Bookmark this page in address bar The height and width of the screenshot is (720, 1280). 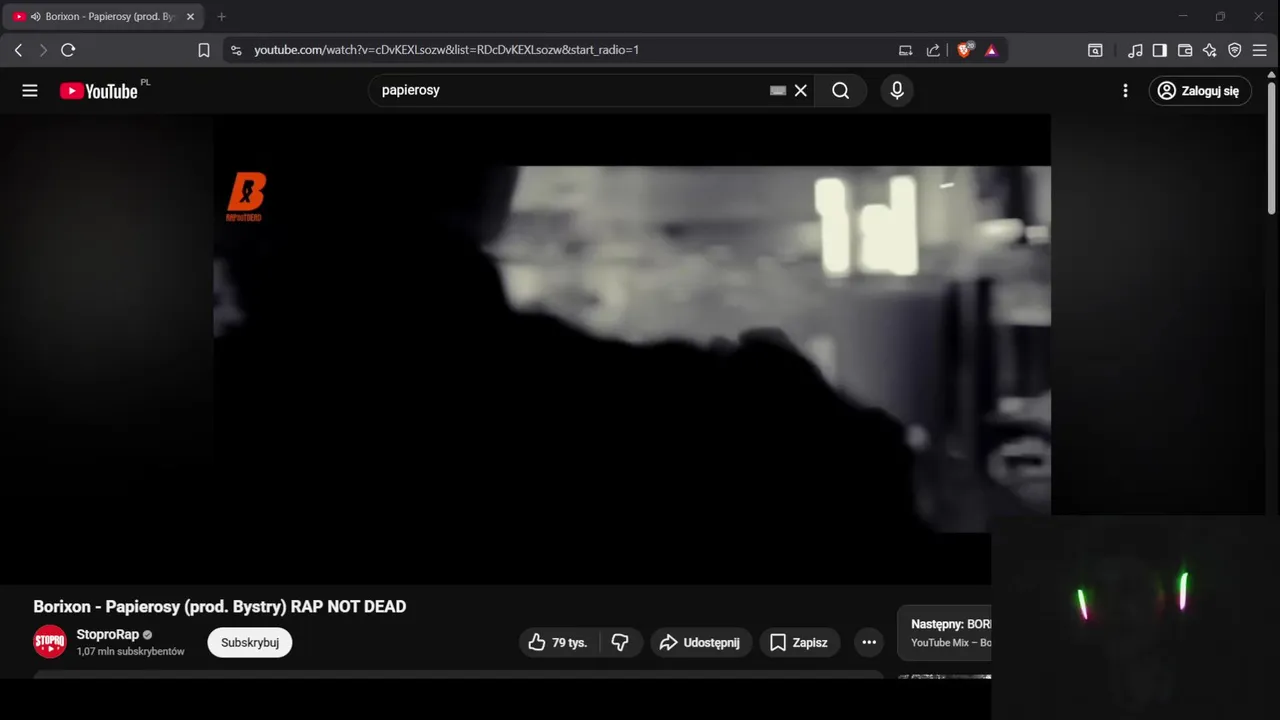coord(204,50)
